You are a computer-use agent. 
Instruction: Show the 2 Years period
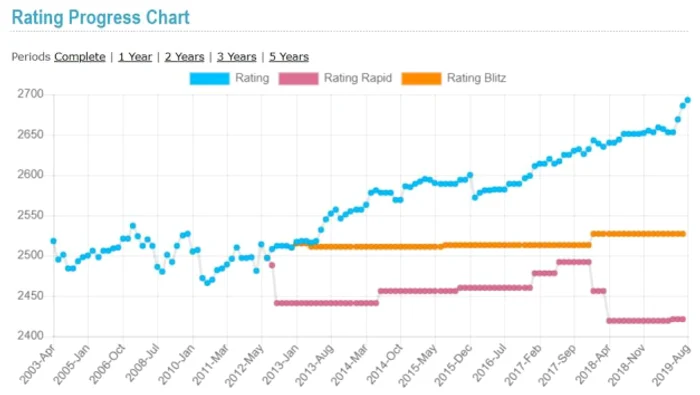[184, 57]
